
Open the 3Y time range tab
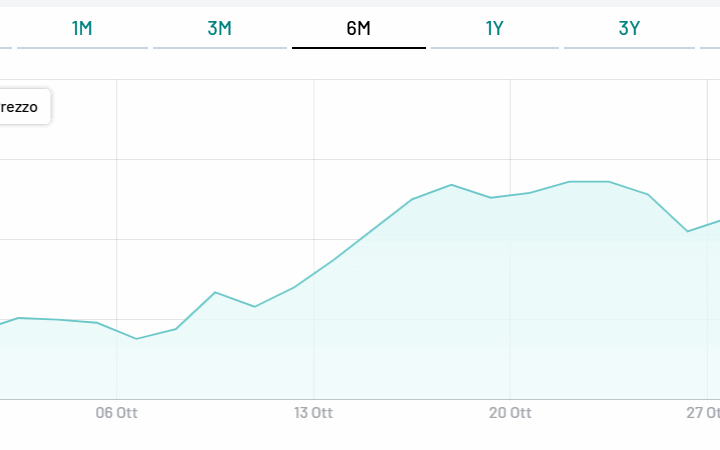(629, 28)
